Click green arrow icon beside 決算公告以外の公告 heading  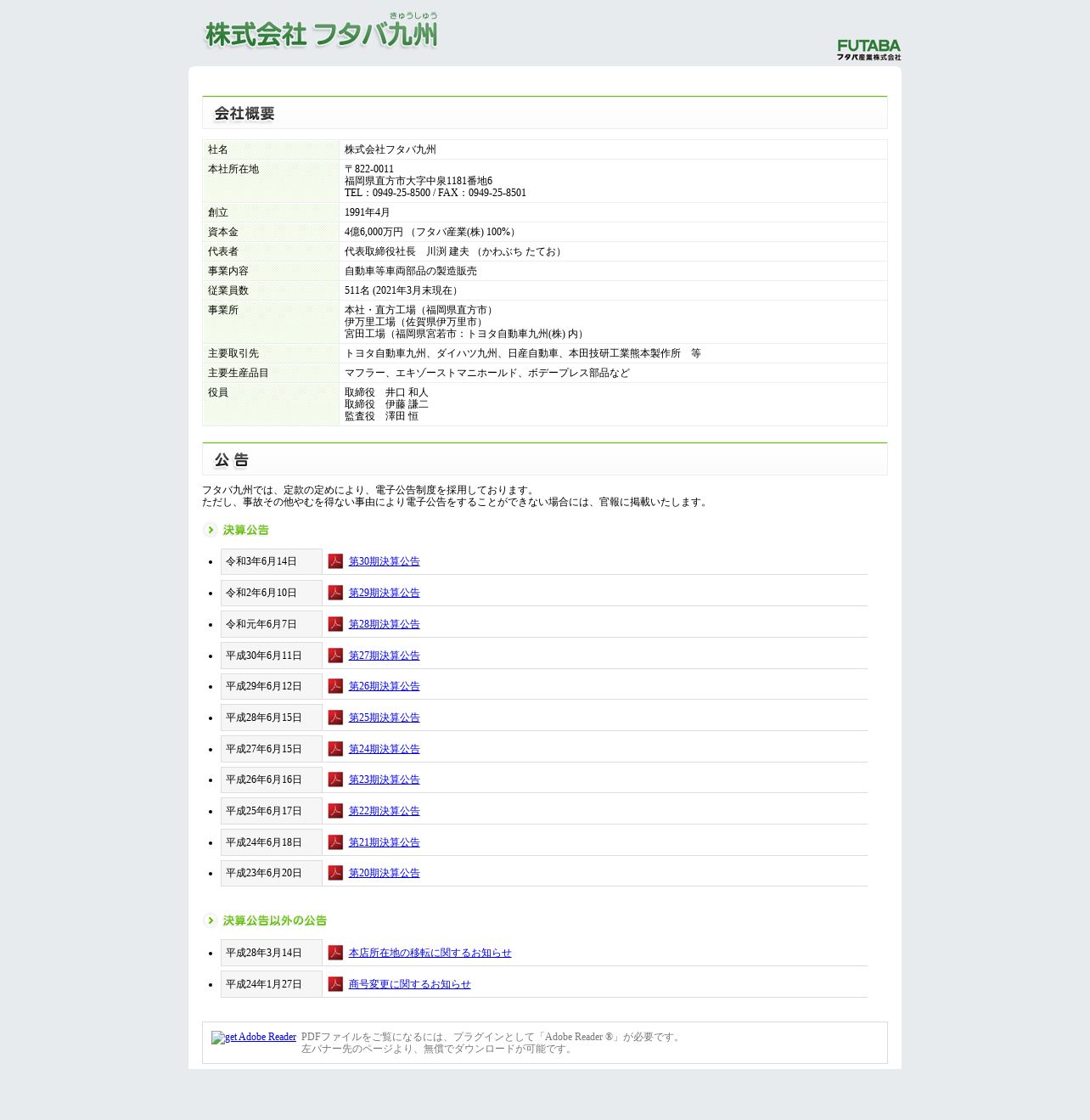tap(210, 920)
